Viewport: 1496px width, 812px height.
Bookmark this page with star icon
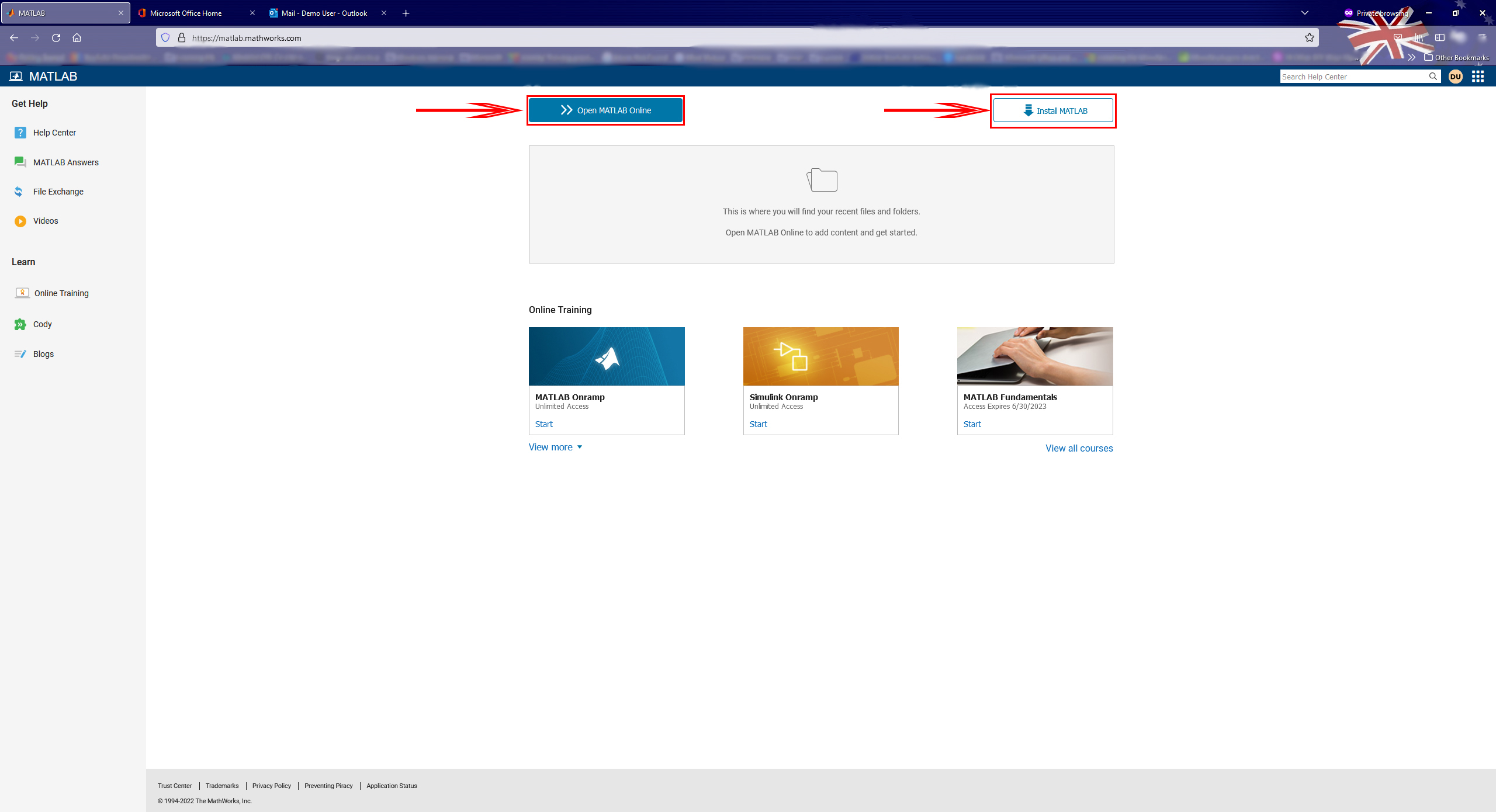[x=1310, y=38]
